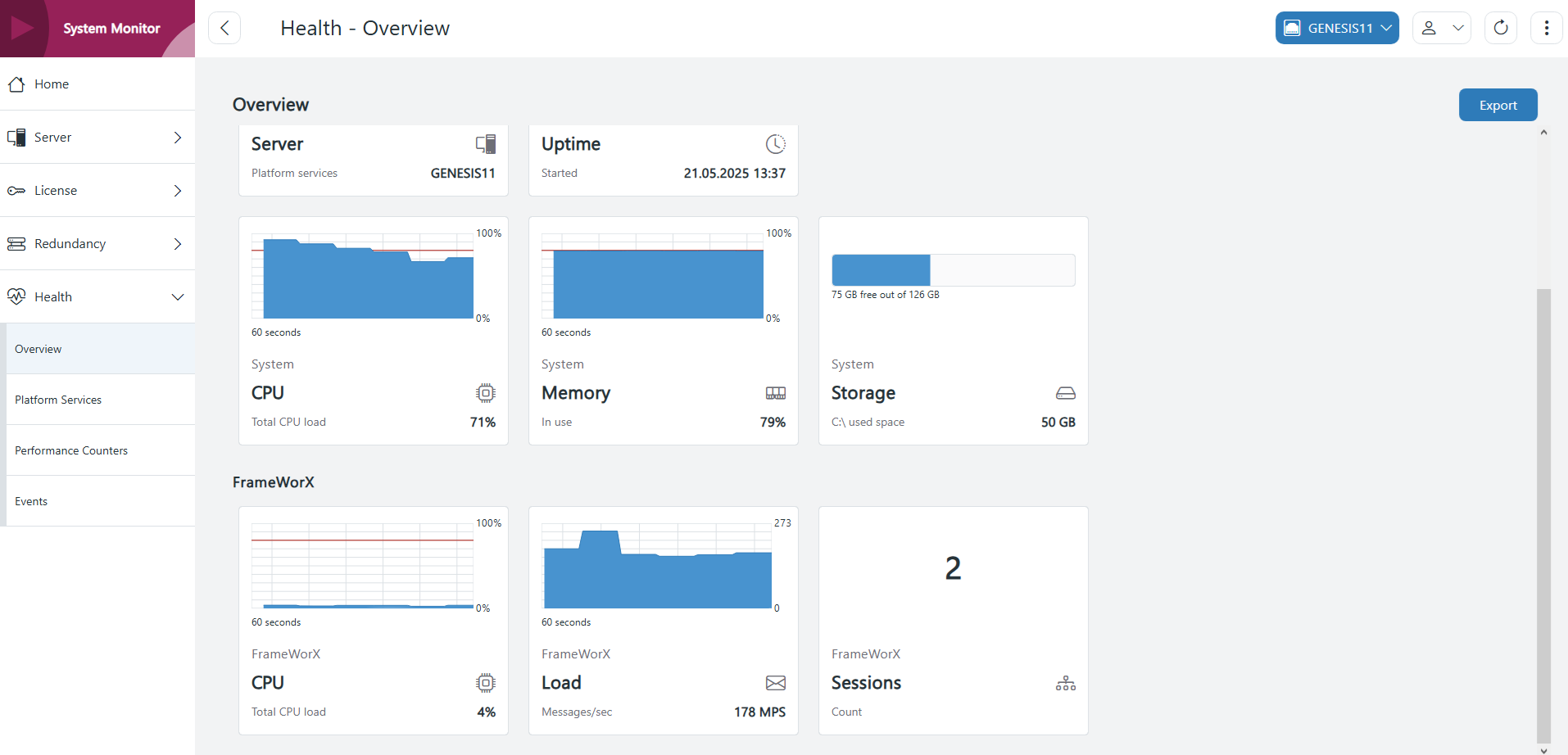
Task: Click the Health heartbeat icon
Action: 16,296
